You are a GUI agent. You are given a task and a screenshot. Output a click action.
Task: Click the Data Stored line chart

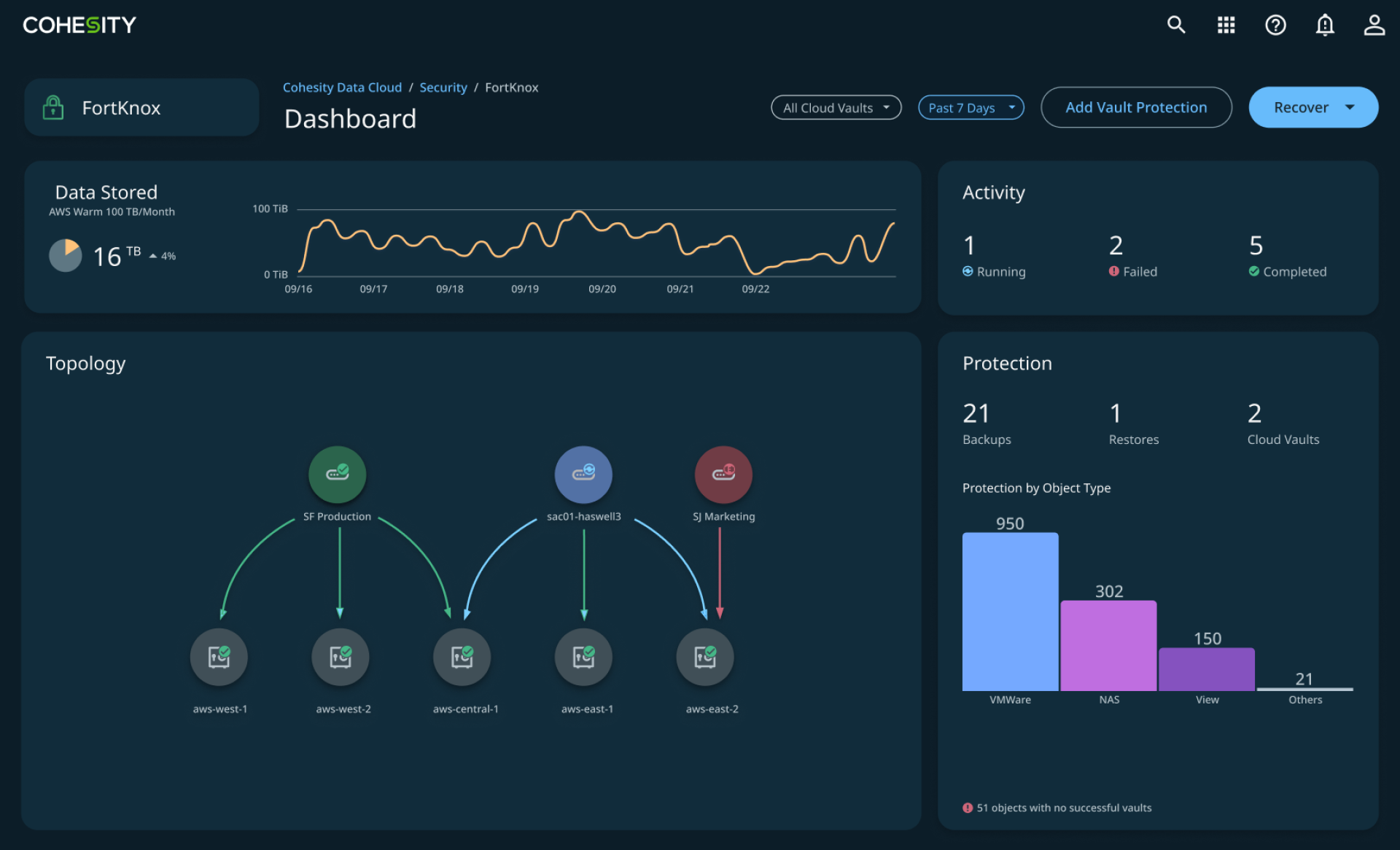596,242
